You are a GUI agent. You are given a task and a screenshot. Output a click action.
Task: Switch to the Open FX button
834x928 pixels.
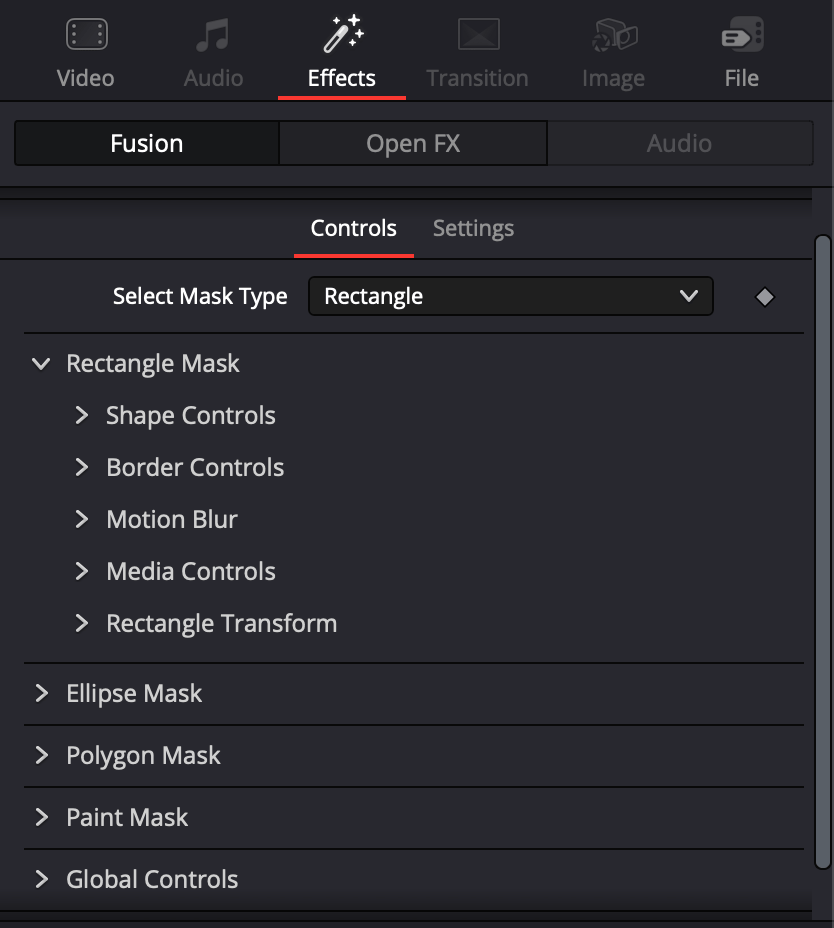[413, 143]
